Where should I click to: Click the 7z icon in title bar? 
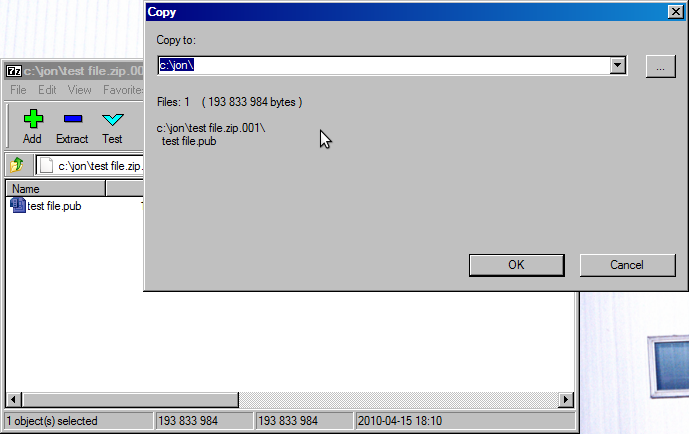(x=14, y=71)
